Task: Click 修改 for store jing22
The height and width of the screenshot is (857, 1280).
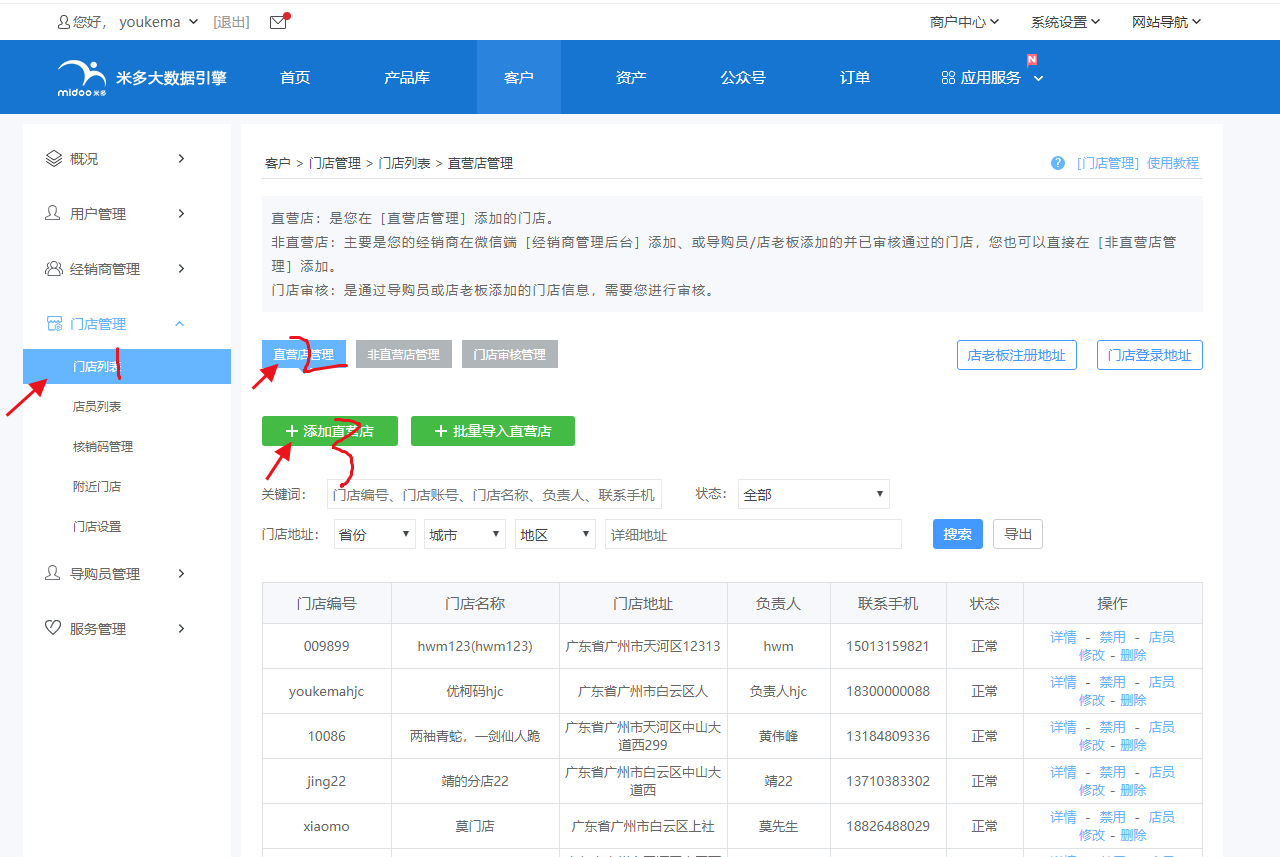Action: pos(1092,790)
